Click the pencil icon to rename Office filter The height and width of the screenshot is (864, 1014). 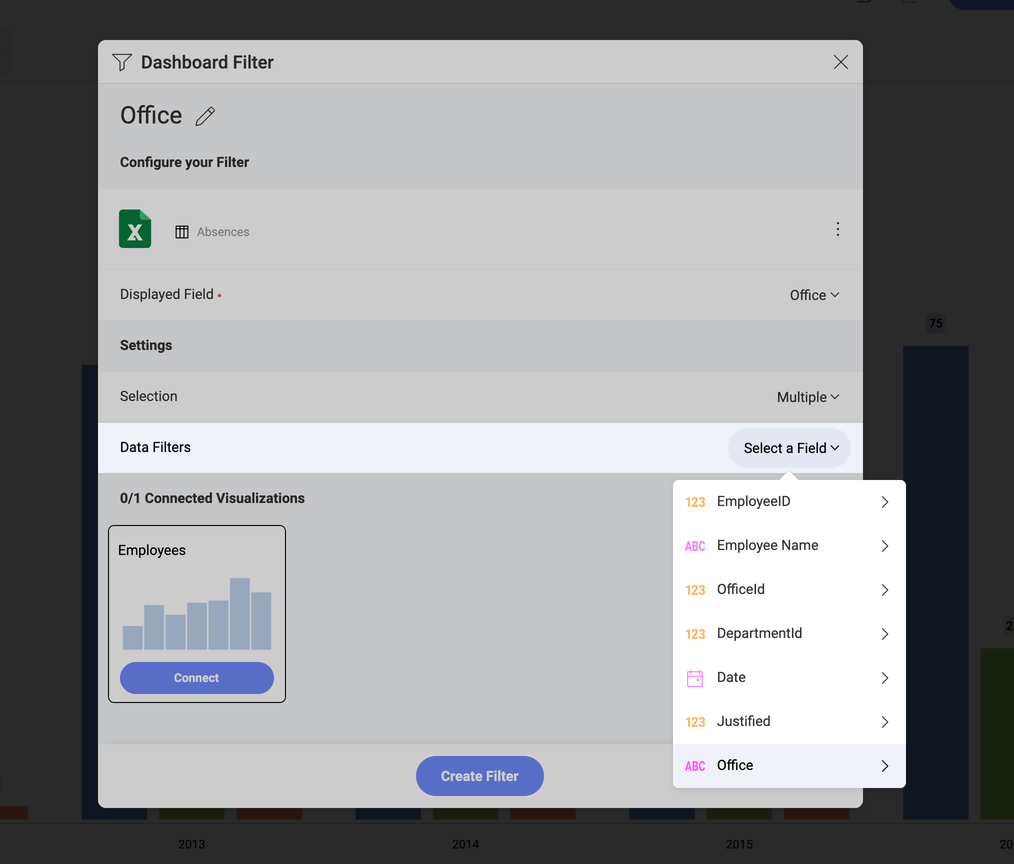(205, 116)
